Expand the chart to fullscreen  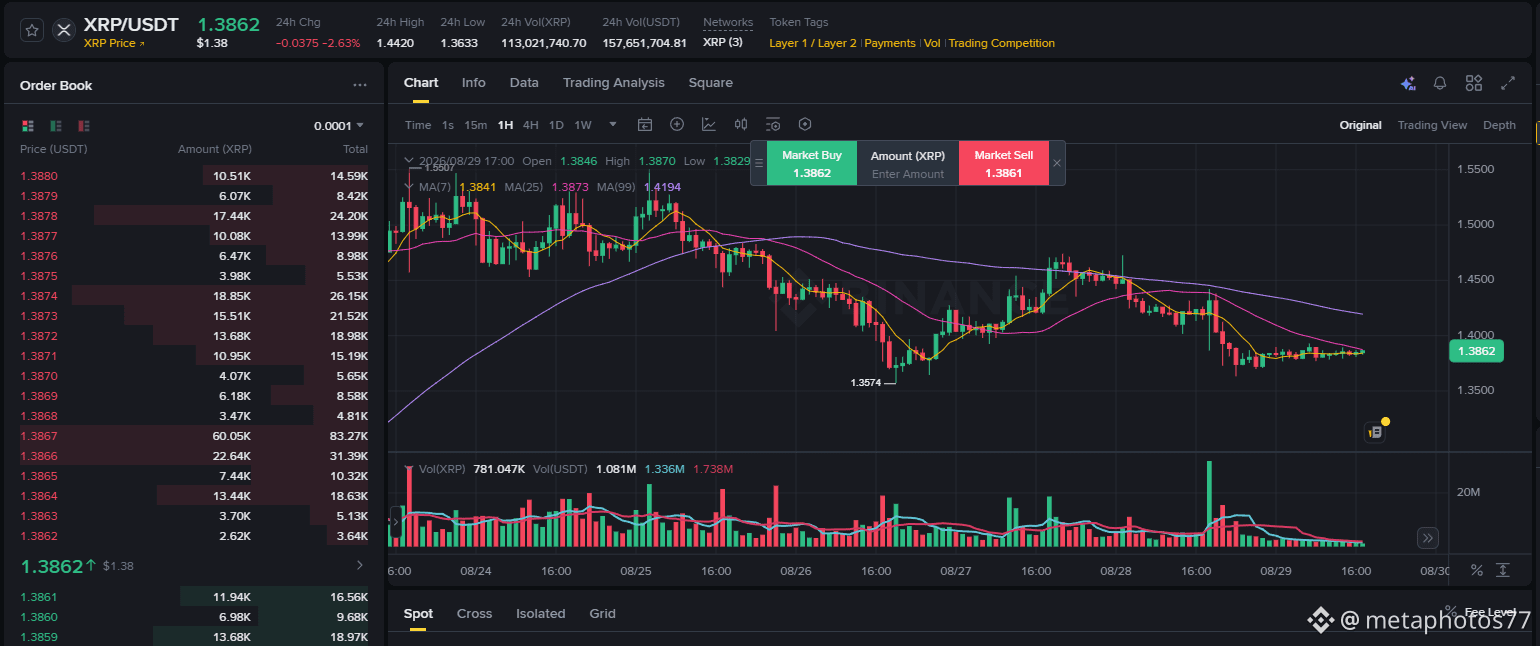[x=1508, y=84]
